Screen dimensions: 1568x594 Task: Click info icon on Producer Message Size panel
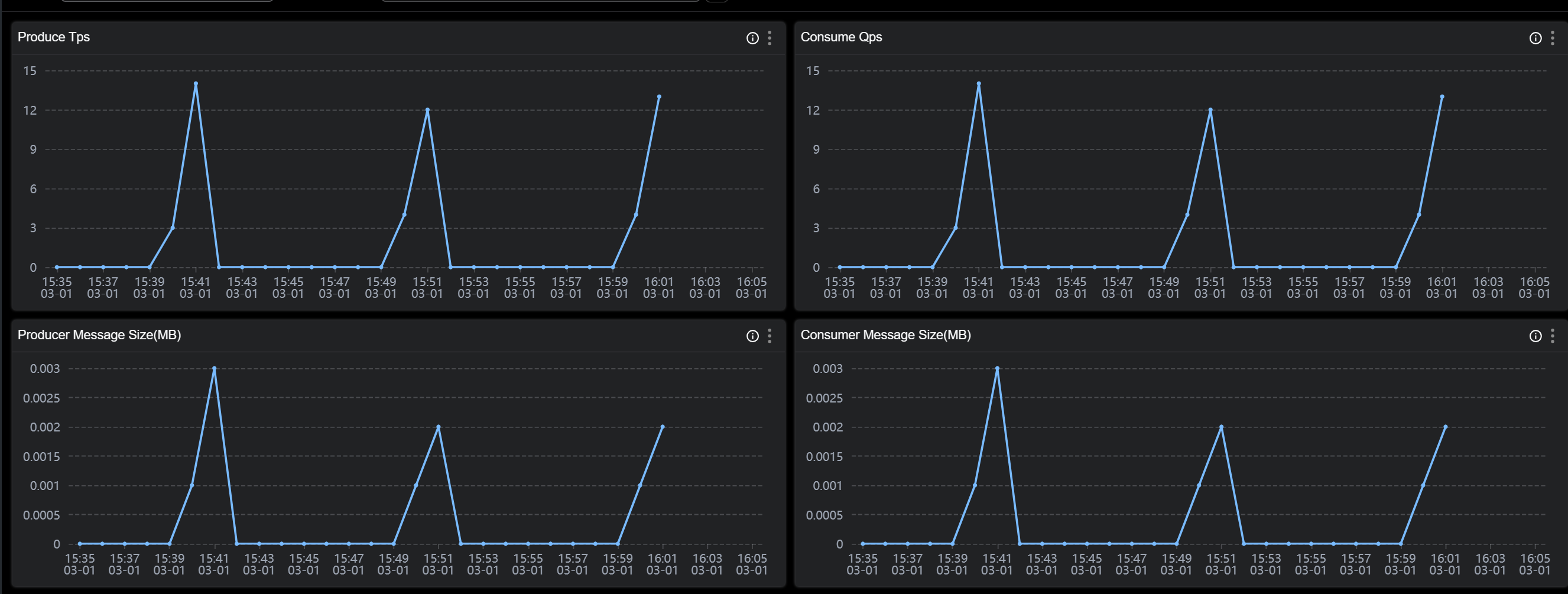pos(752,336)
